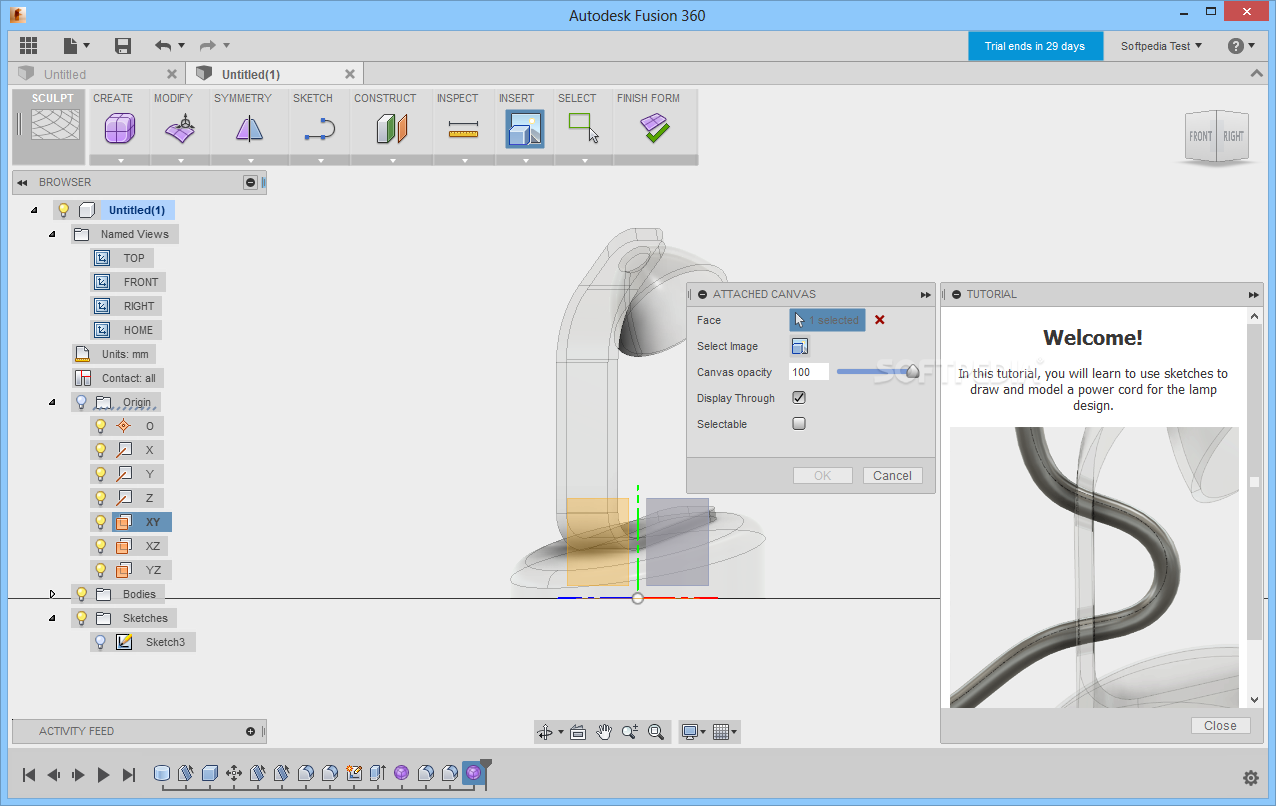Viewport: 1276px width, 806px height.
Task: Open the Help question mark dropdown
Action: tap(1241, 46)
